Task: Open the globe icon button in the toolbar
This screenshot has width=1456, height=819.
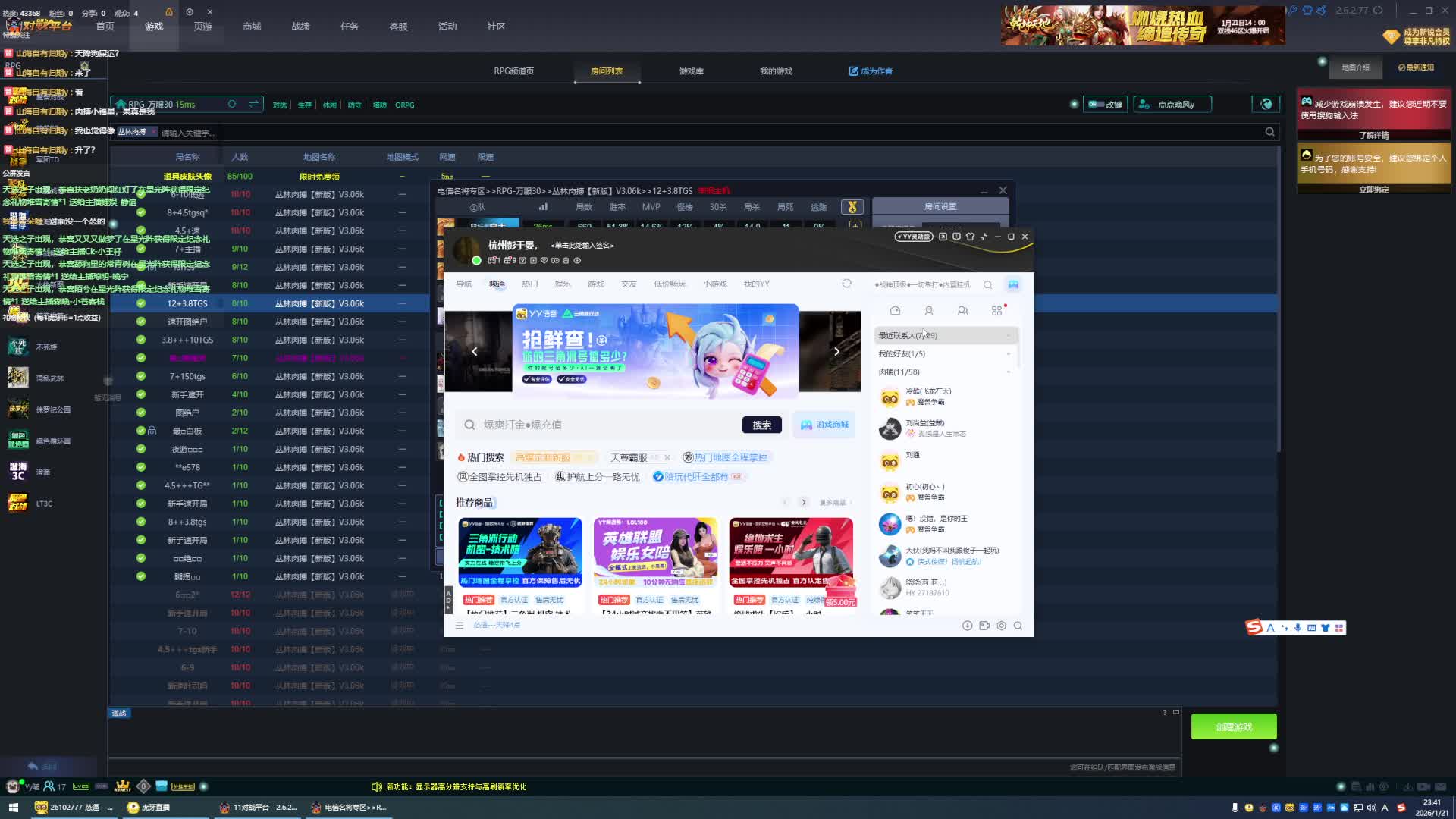Action: click(x=1266, y=105)
